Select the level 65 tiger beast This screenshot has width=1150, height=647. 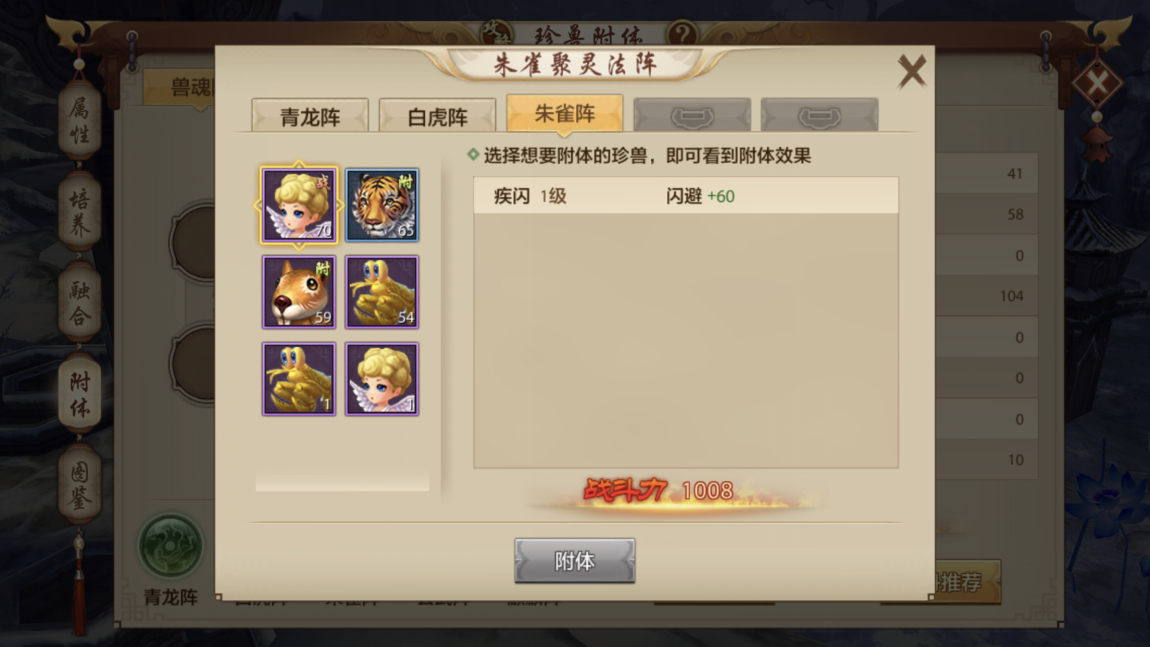click(x=382, y=205)
